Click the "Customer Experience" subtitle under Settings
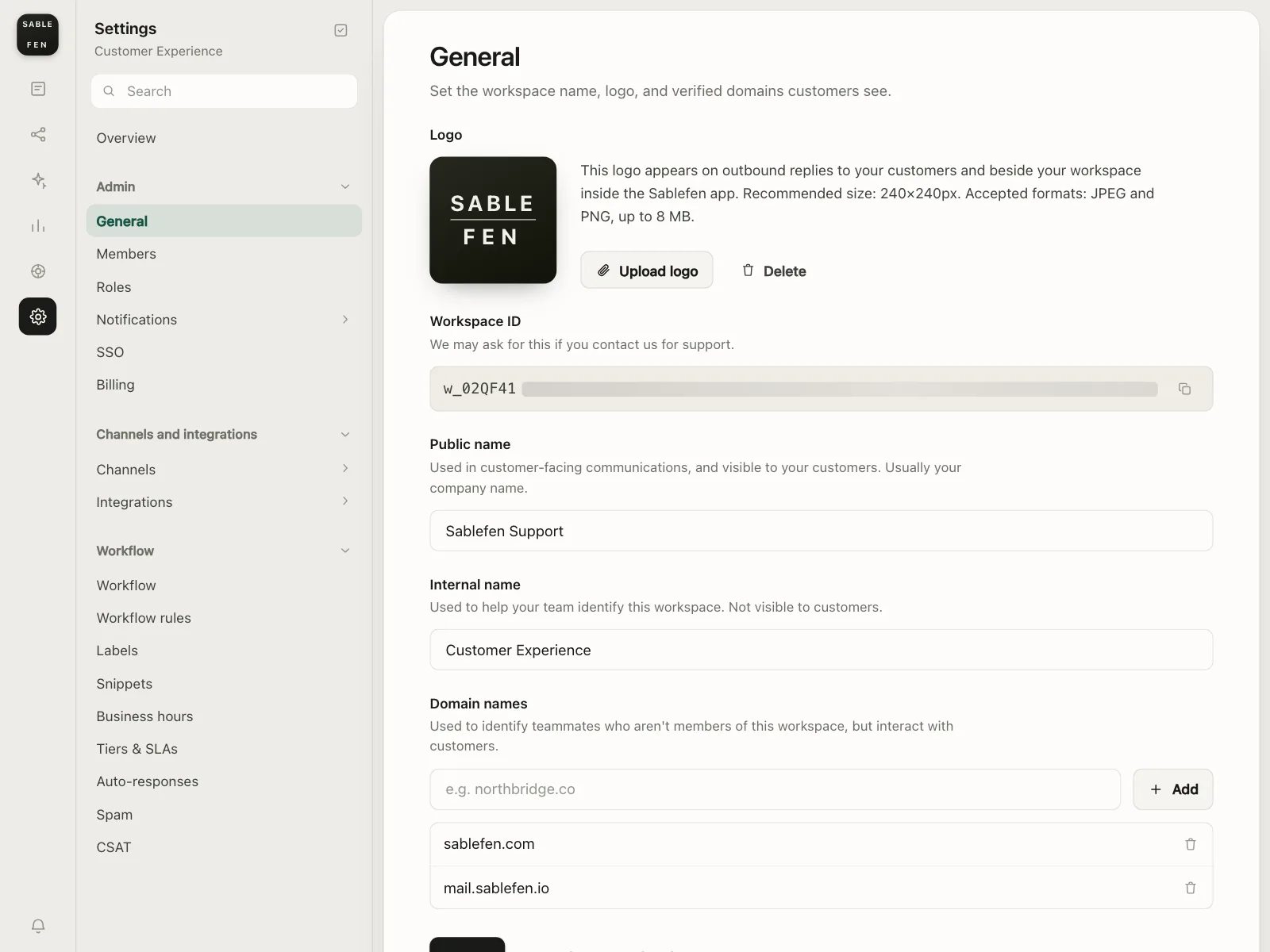 pos(159,51)
